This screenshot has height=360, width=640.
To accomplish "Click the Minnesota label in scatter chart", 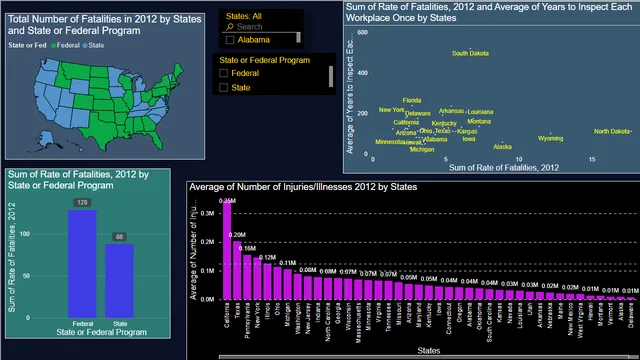I will [390, 142].
